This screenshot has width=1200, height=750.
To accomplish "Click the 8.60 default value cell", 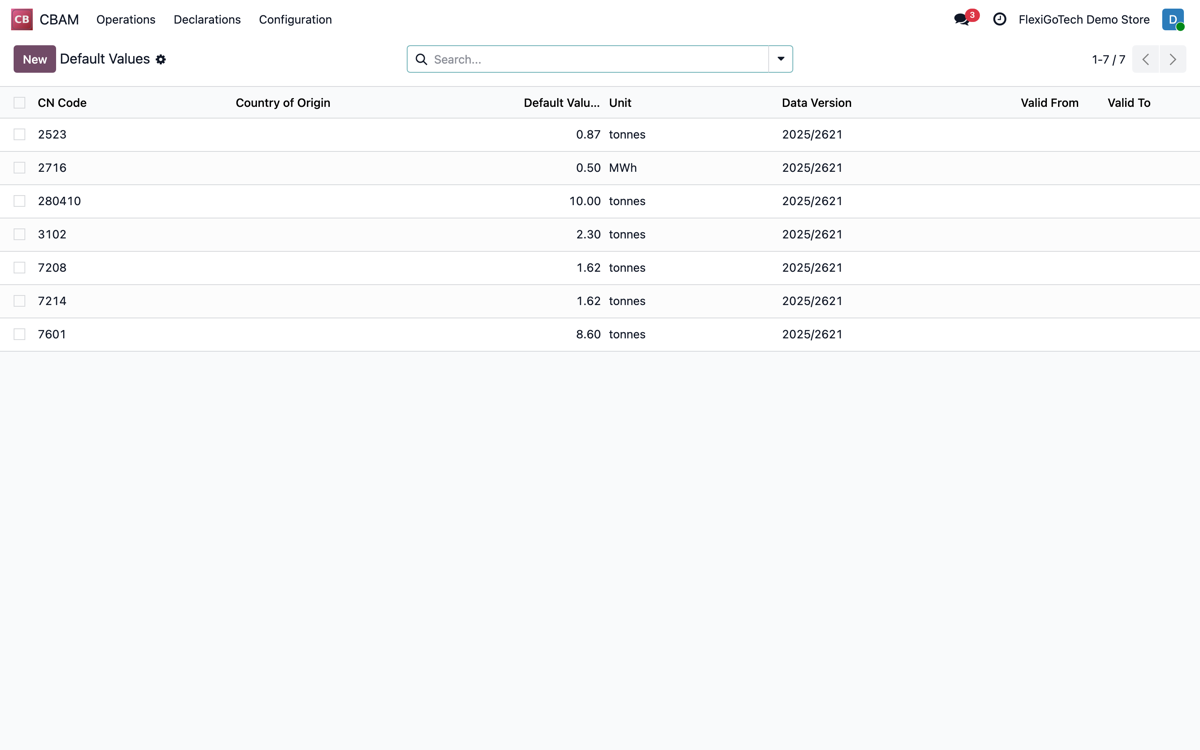I will (x=588, y=334).
